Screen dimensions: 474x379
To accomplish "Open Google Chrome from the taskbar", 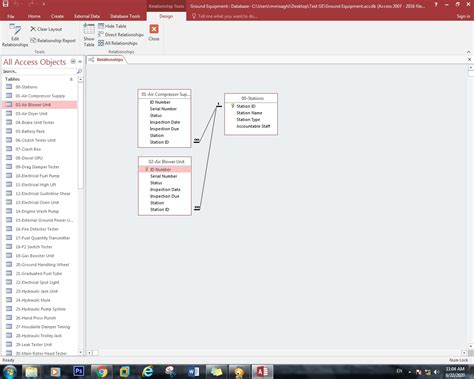I will [x=102, y=372].
